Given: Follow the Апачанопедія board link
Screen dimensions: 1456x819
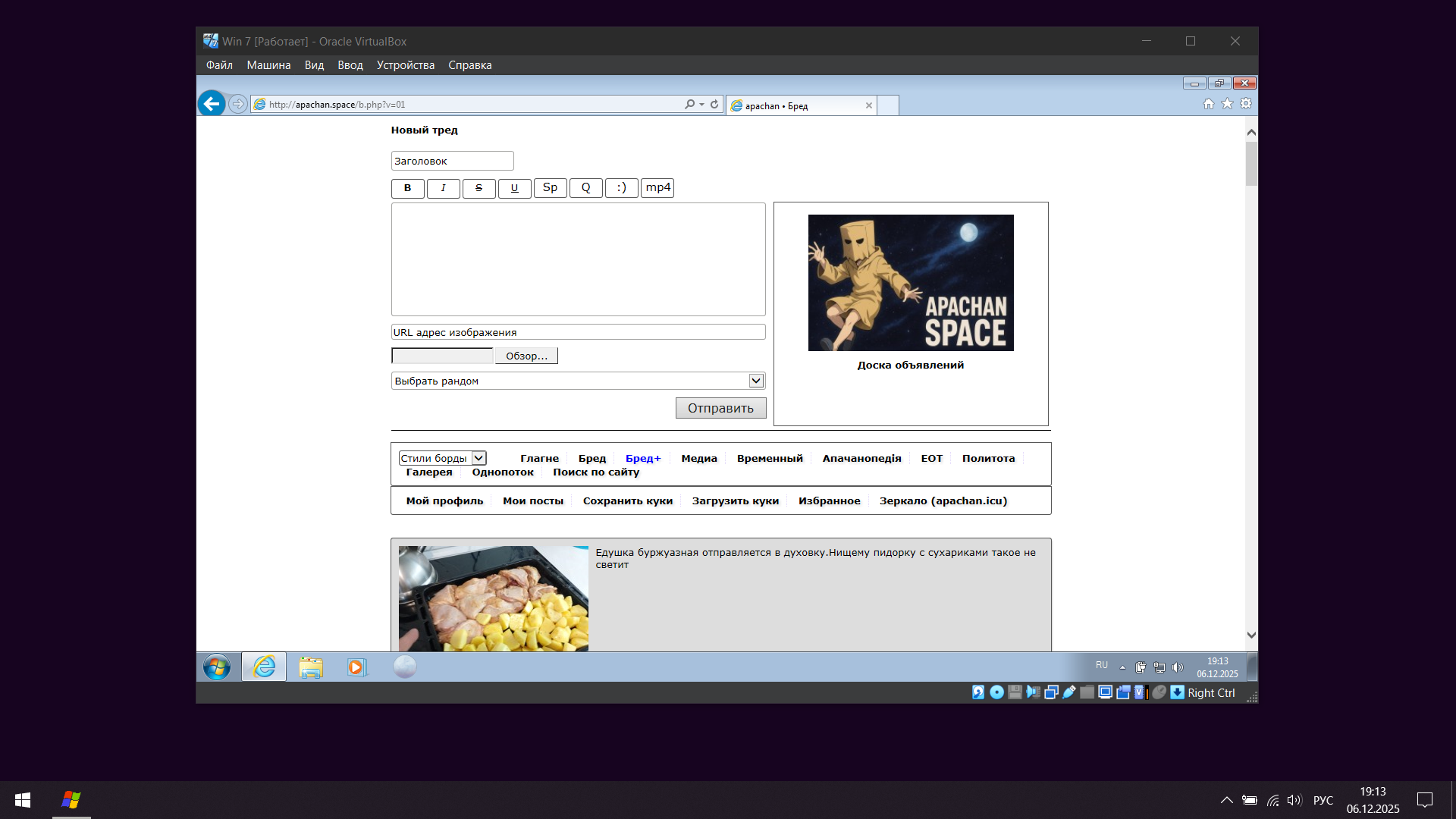Looking at the screenshot, I should pos(861,458).
